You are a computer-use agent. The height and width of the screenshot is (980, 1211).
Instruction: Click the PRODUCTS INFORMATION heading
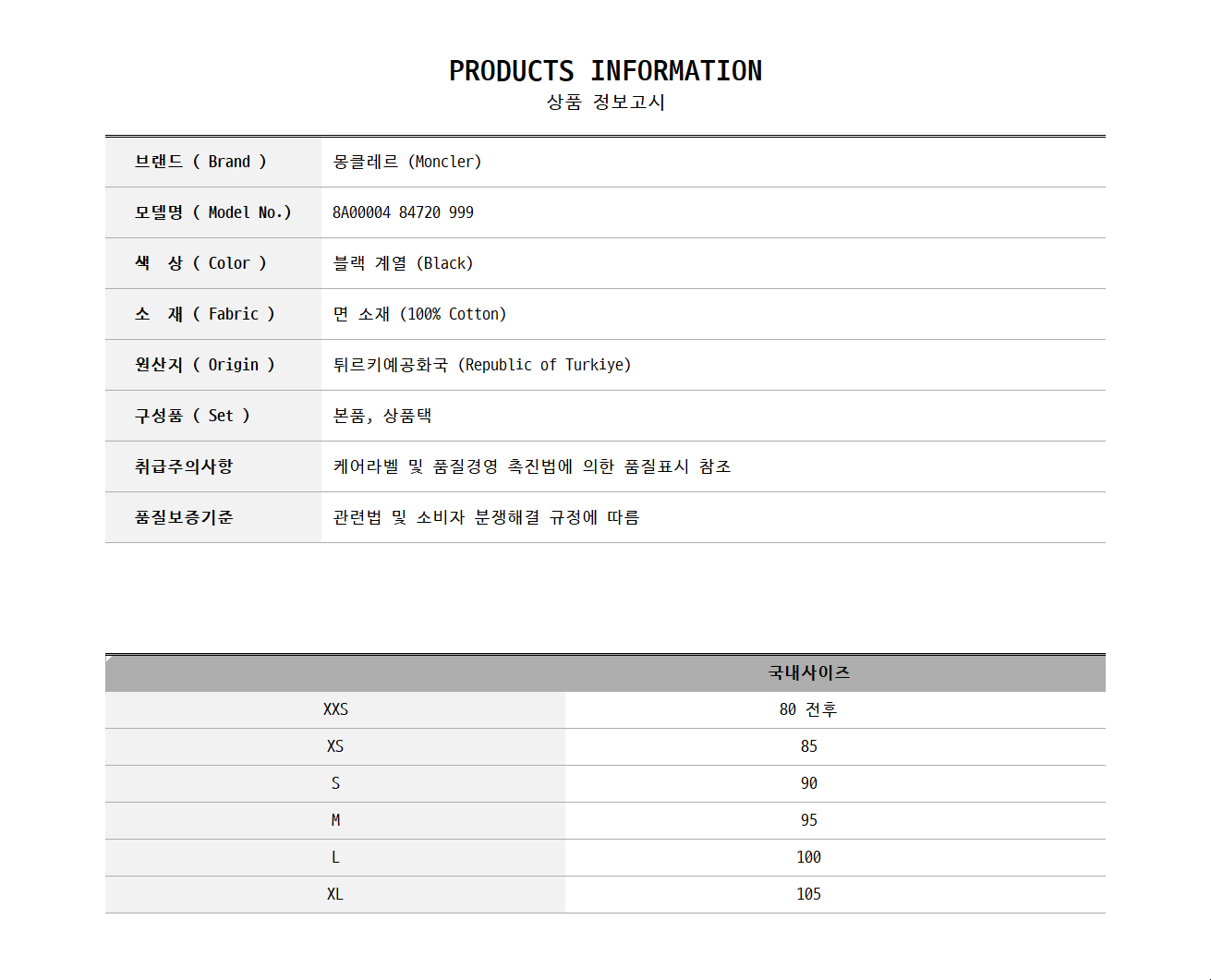point(605,71)
